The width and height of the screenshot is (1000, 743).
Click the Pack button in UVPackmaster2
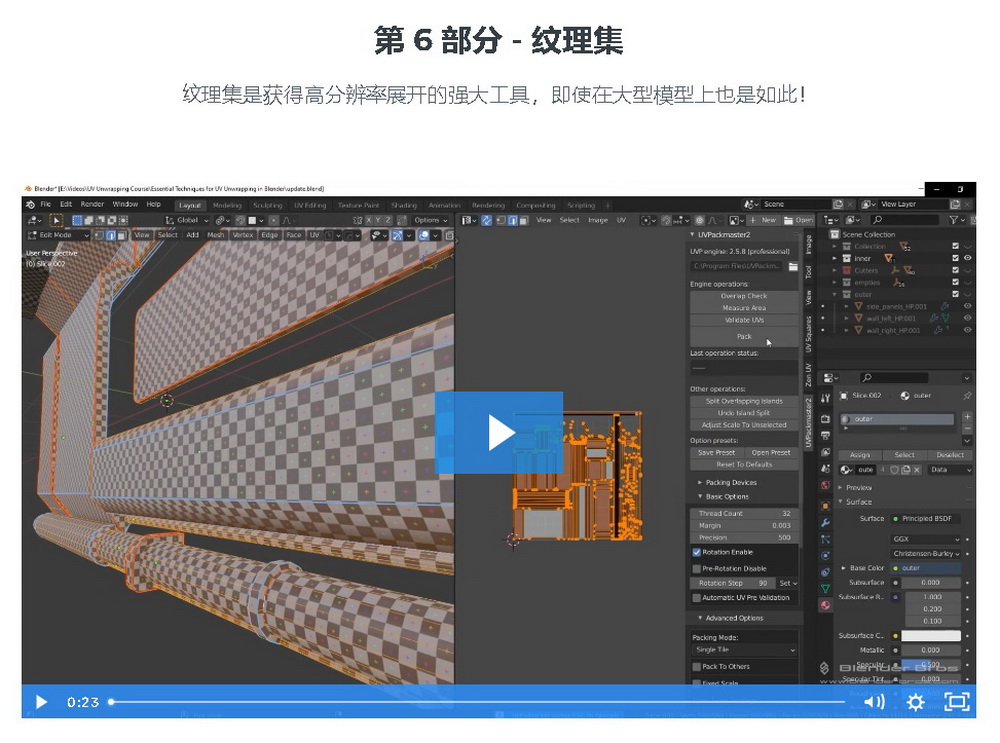(x=744, y=337)
